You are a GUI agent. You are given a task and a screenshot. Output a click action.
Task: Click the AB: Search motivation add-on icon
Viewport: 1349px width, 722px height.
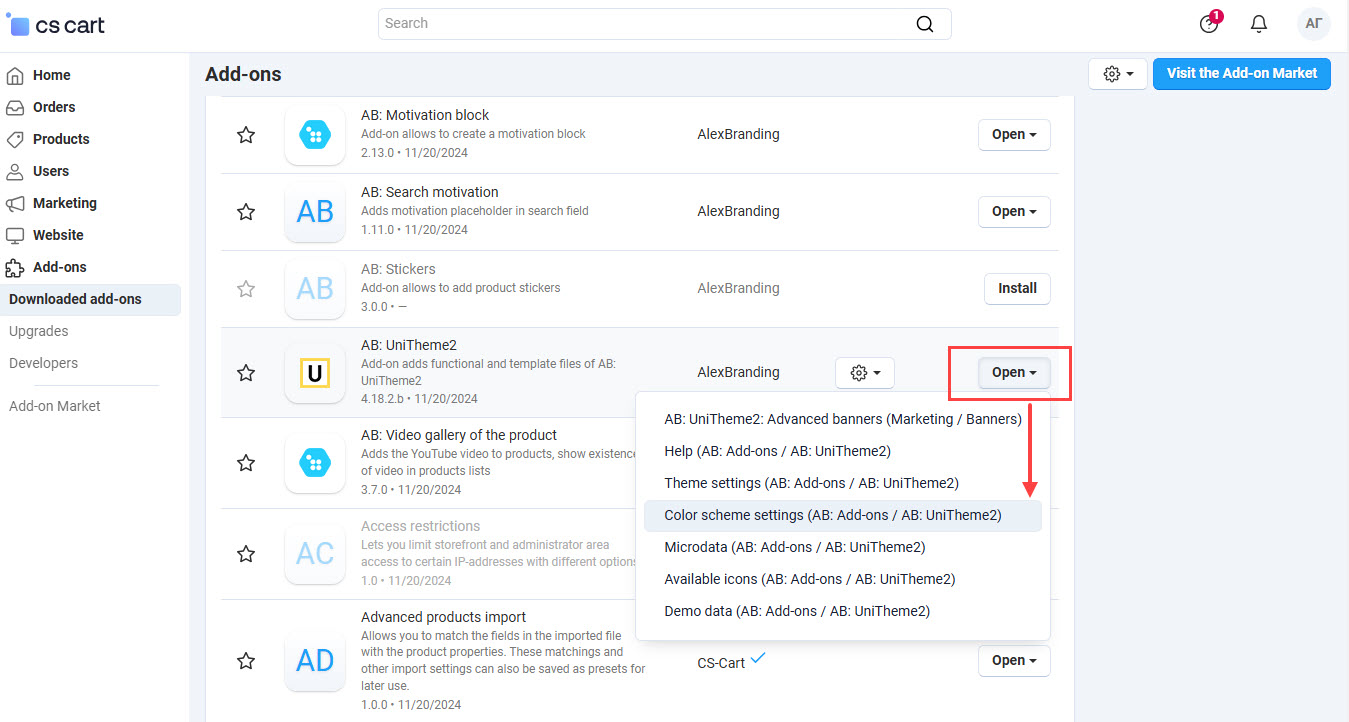pyautogui.click(x=315, y=212)
